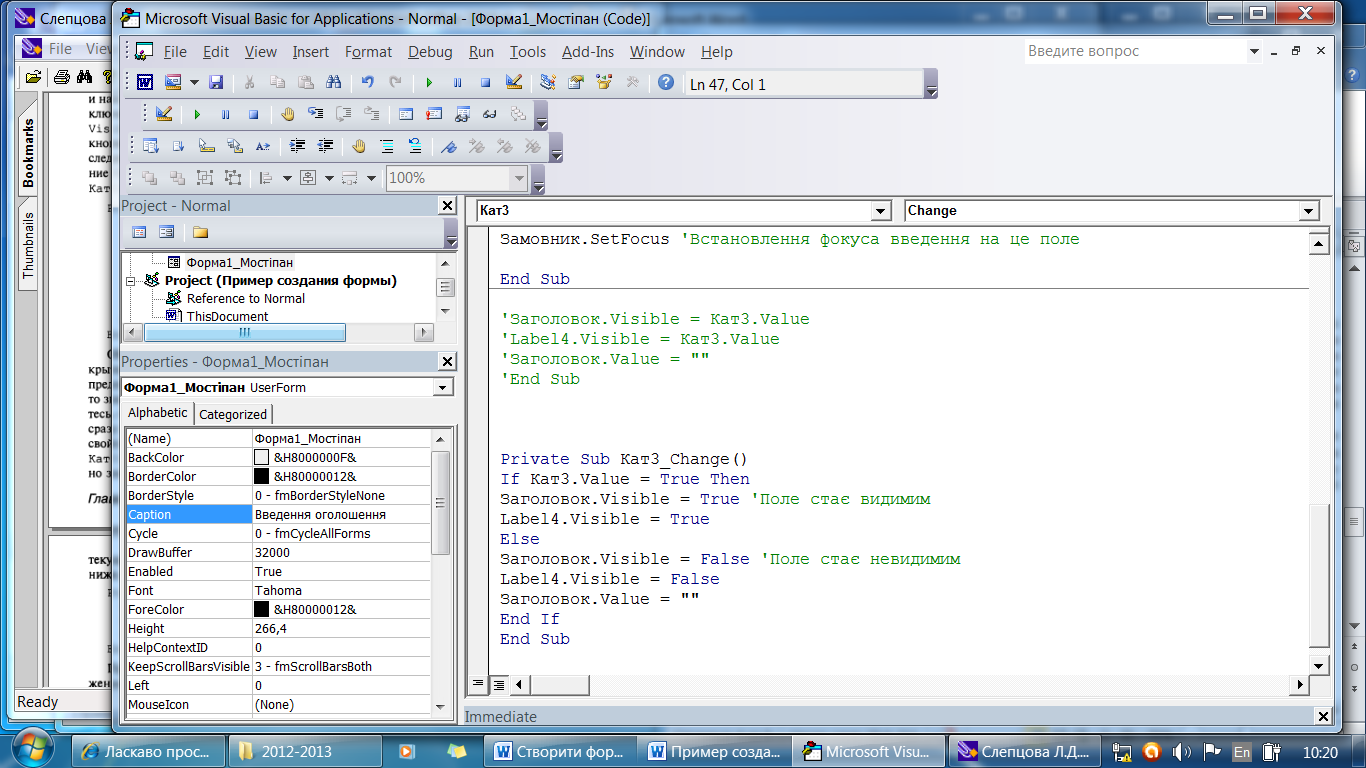The image size is (1366, 768).
Task: Undo the last action in Standard toolbar
Action: click(367, 82)
